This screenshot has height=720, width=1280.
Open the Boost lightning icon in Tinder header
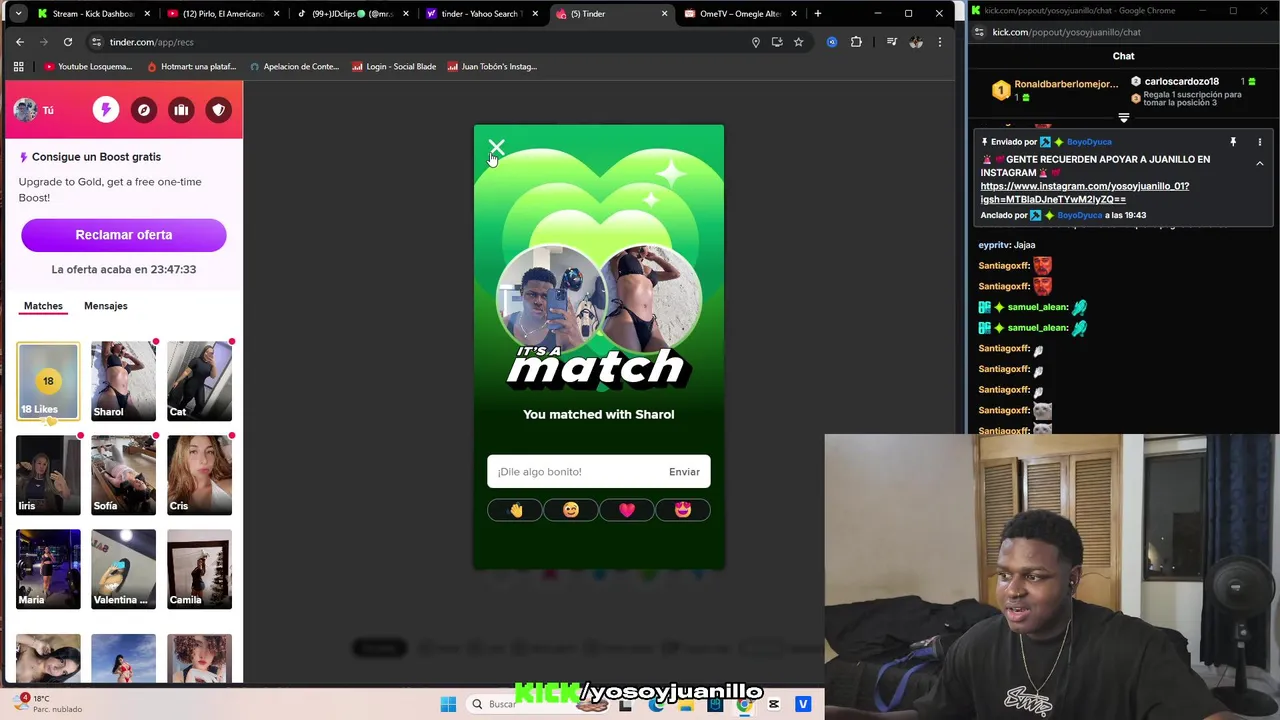tap(106, 110)
